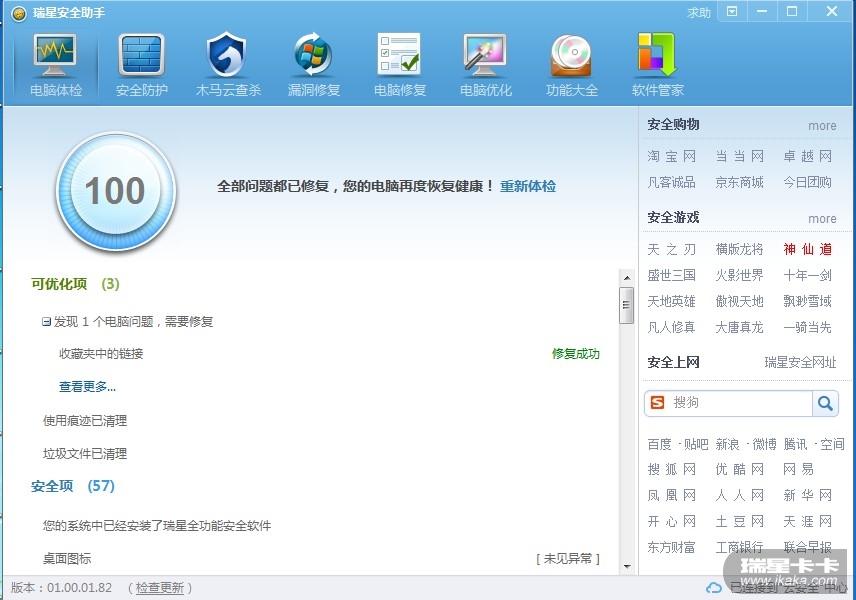Open 开心网 site link

(671, 522)
